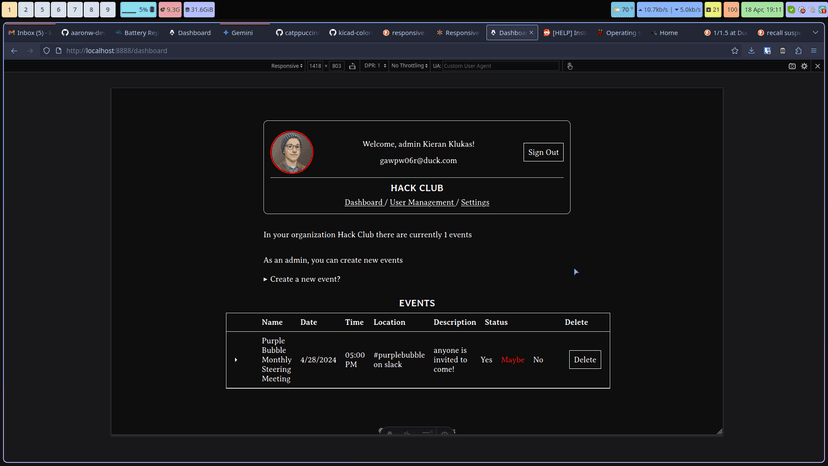
Task: Open the User Management link
Action: coord(422,202)
